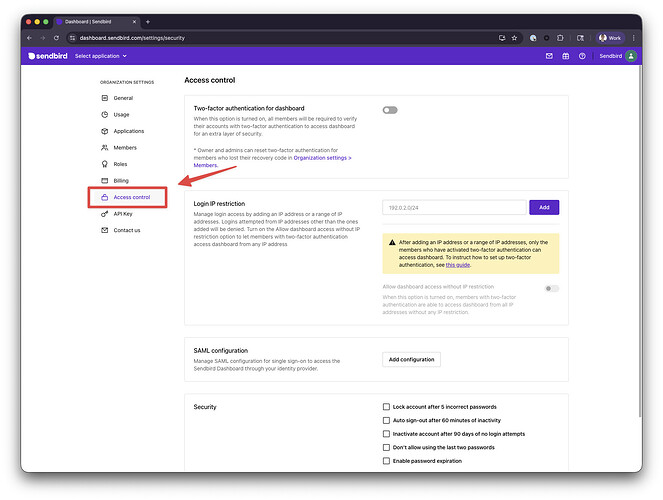Open the Usage settings page

(x=121, y=115)
